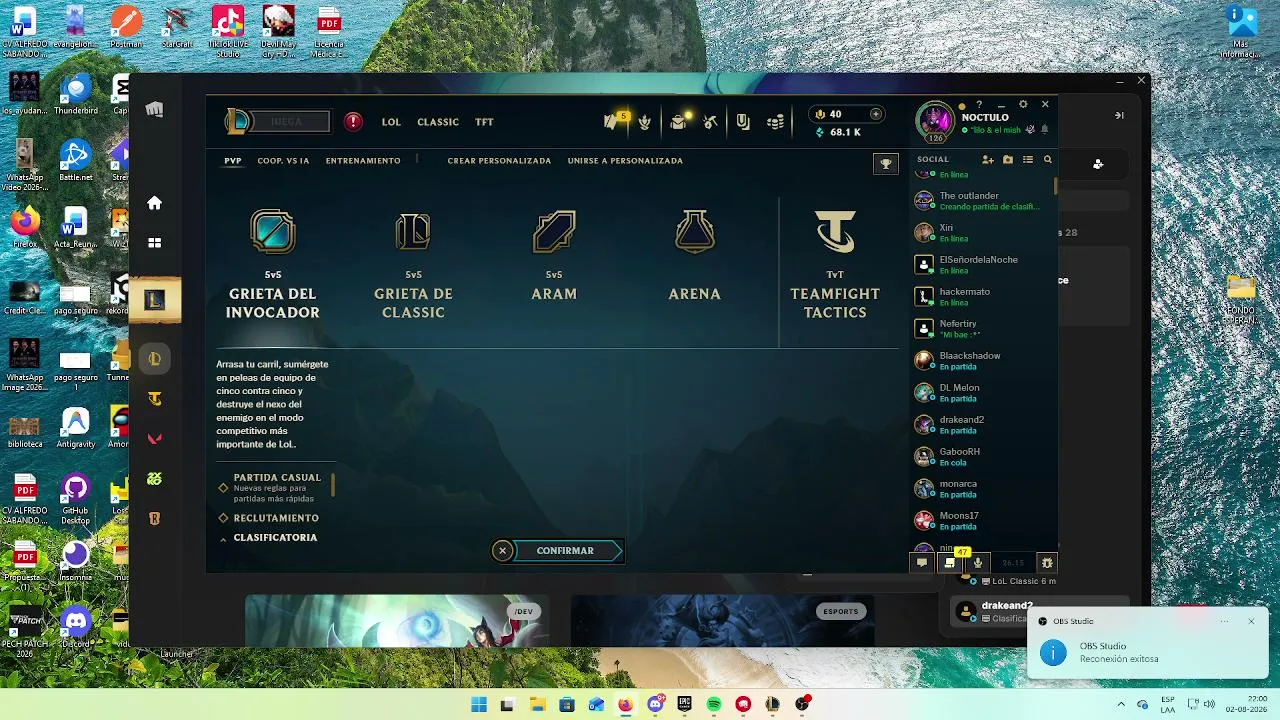Screen dimensions: 1280x720
Task: Open Discord from the taskbar
Action: 655,704
